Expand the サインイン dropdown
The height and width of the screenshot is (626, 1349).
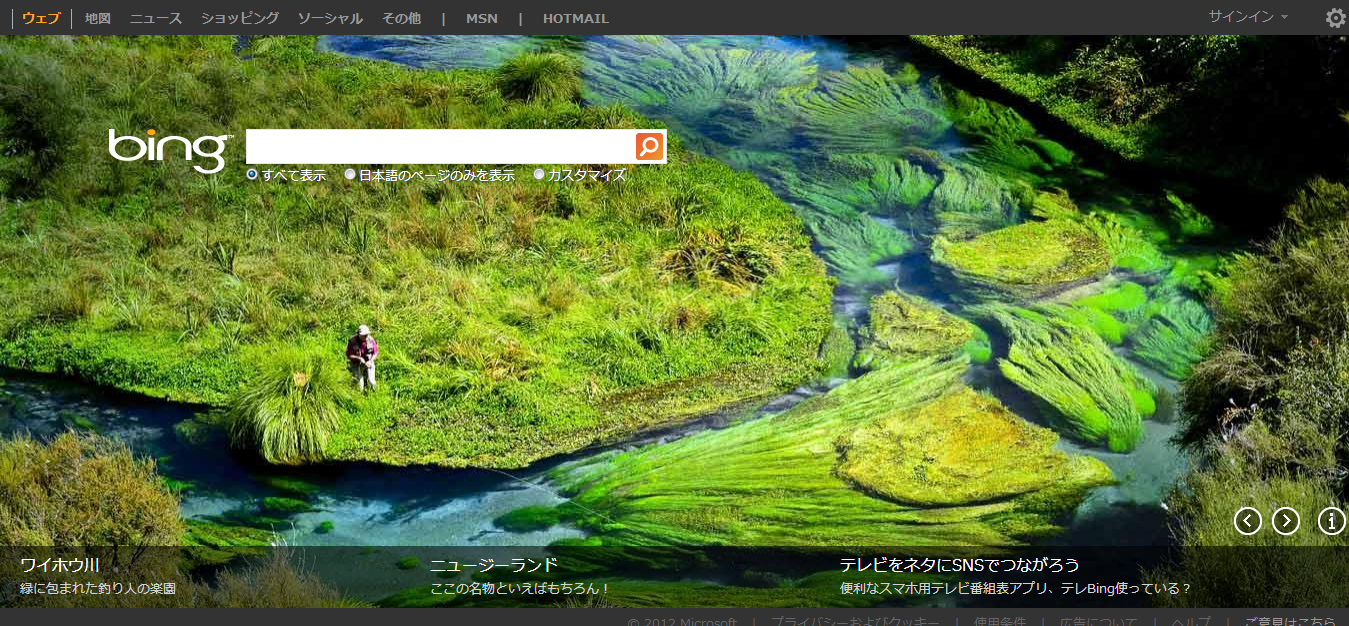tap(1247, 17)
